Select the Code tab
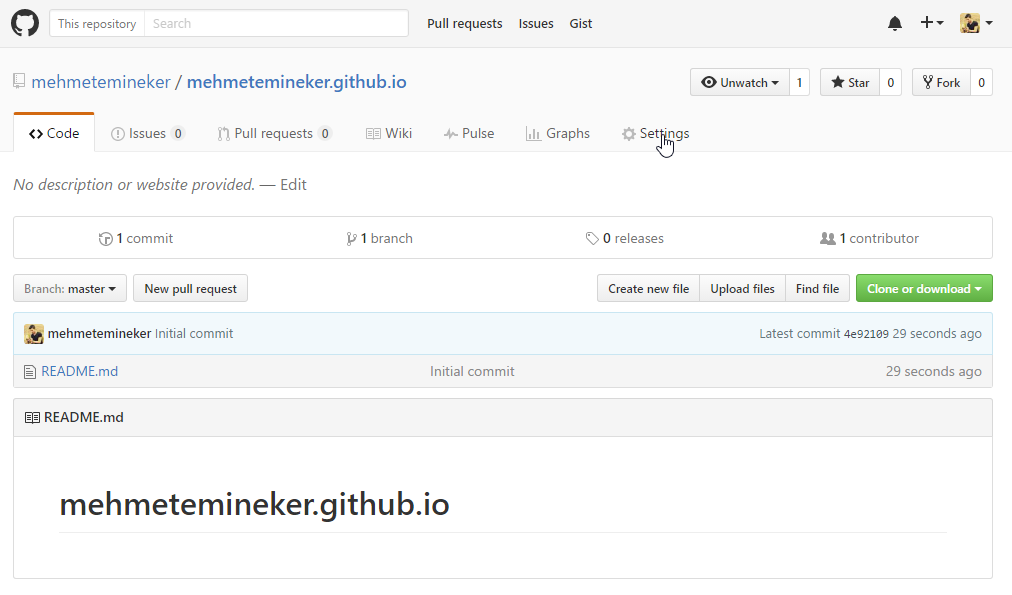The height and width of the screenshot is (595, 1012). click(54, 133)
